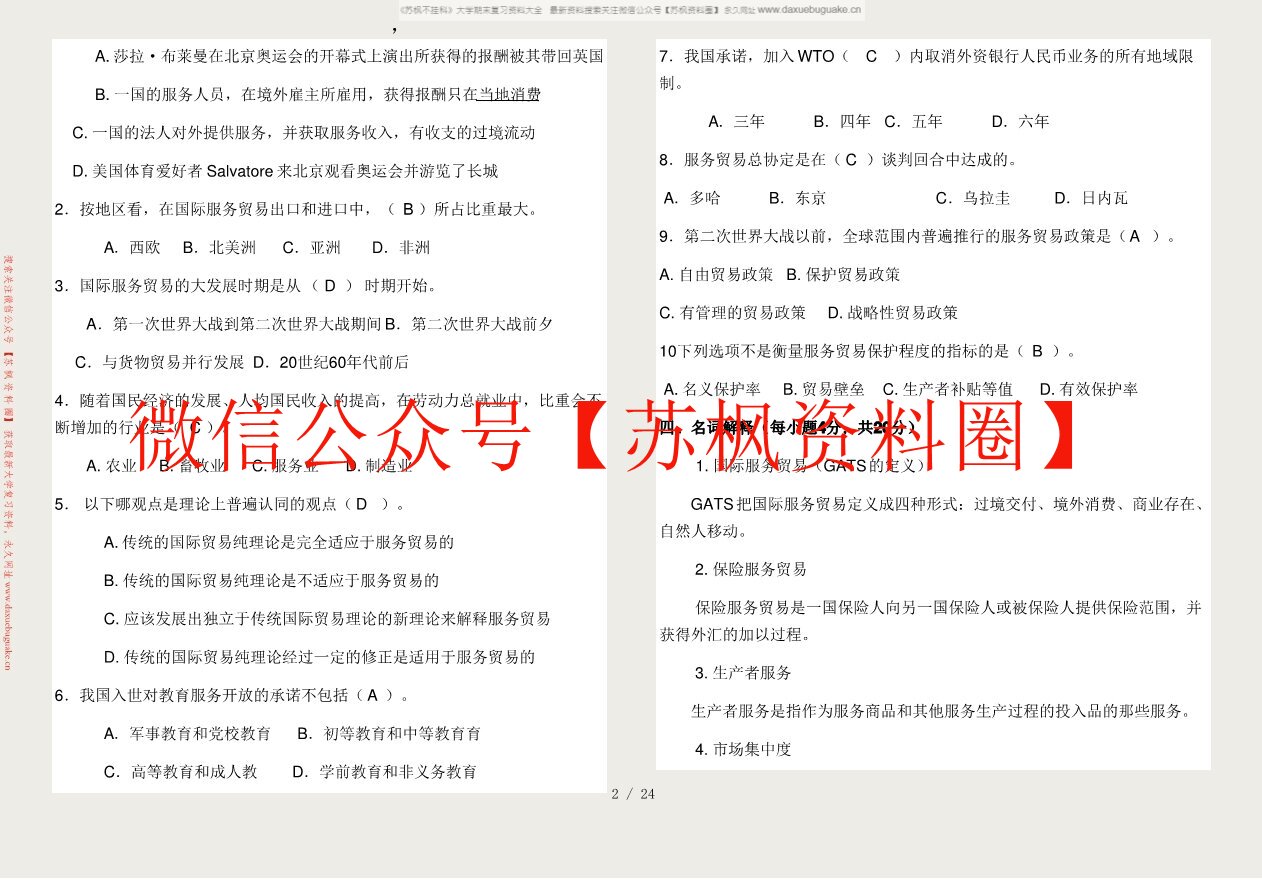
Task: Select option 'A. 军事教育和党校教育'
Action: pos(187,733)
